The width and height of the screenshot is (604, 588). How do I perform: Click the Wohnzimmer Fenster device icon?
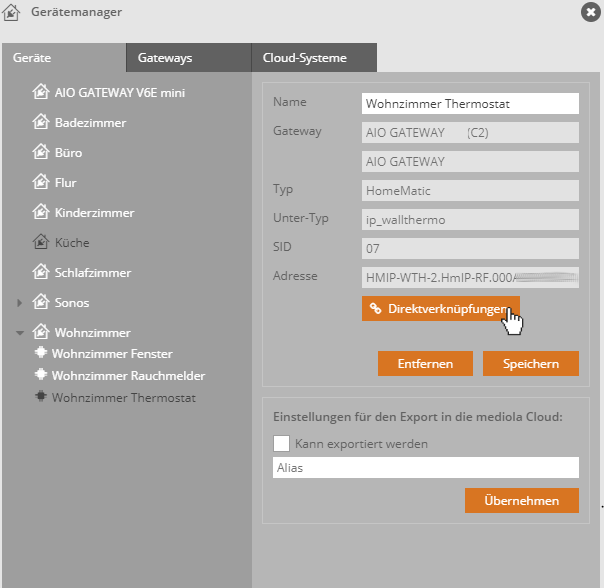pyautogui.click(x=41, y=354)
